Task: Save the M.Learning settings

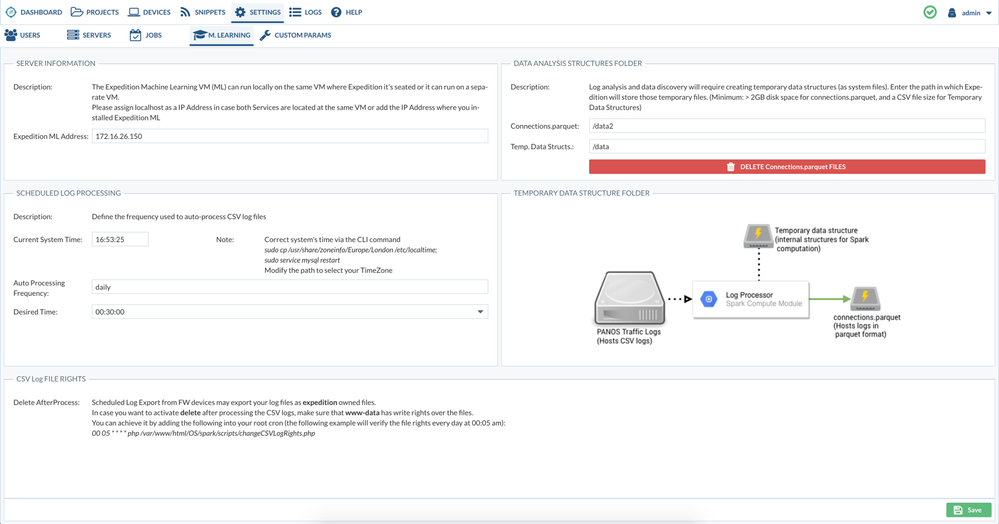Action: (968, 510)
